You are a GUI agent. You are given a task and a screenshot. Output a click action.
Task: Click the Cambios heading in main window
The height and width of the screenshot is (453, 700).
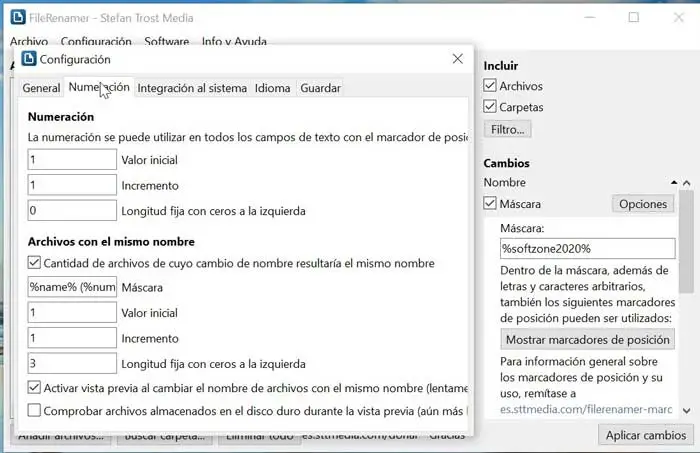[x=506, y=163]
